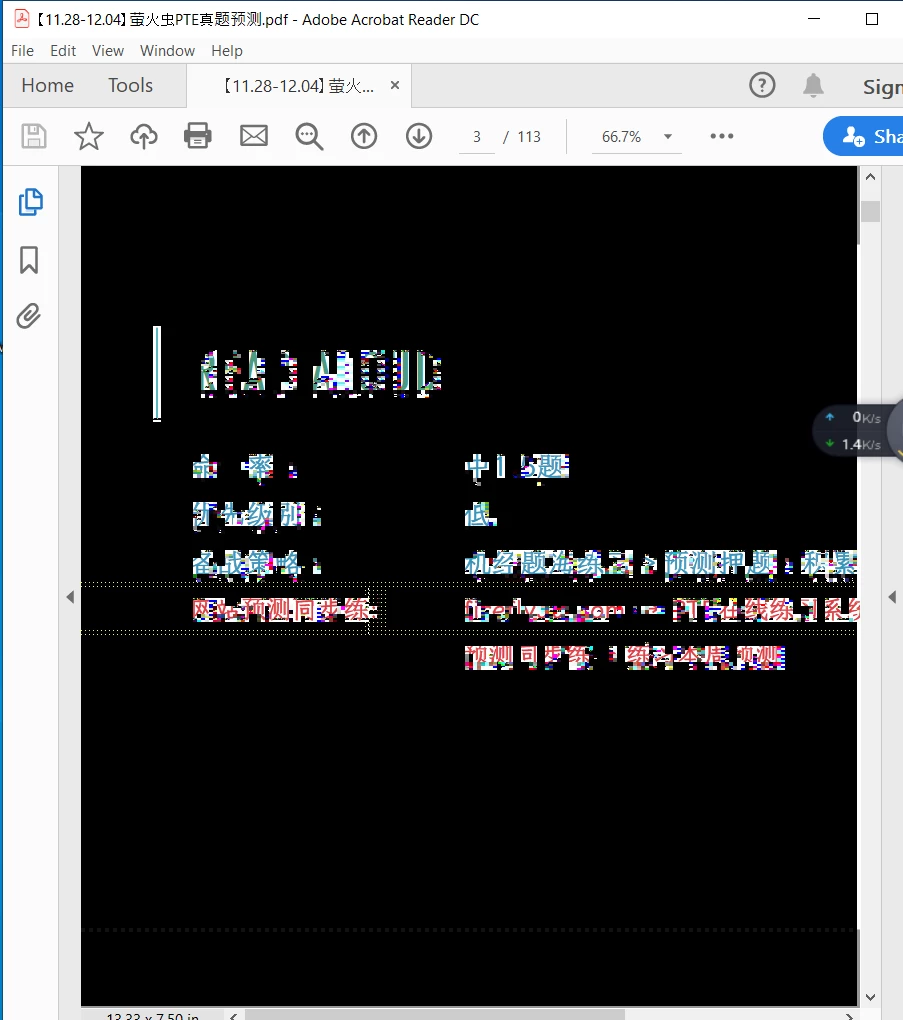Click the vertical scrollbar up arrow
This screenshot has width=903, height=1020.
click(870, 177)
